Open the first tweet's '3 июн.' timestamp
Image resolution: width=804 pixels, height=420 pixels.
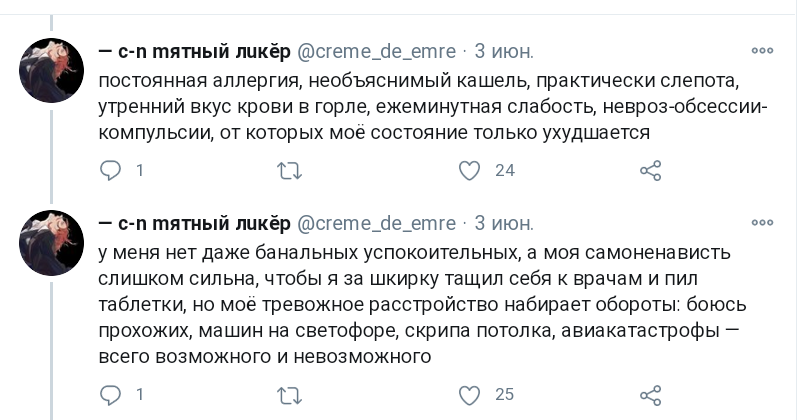(504, 51)
